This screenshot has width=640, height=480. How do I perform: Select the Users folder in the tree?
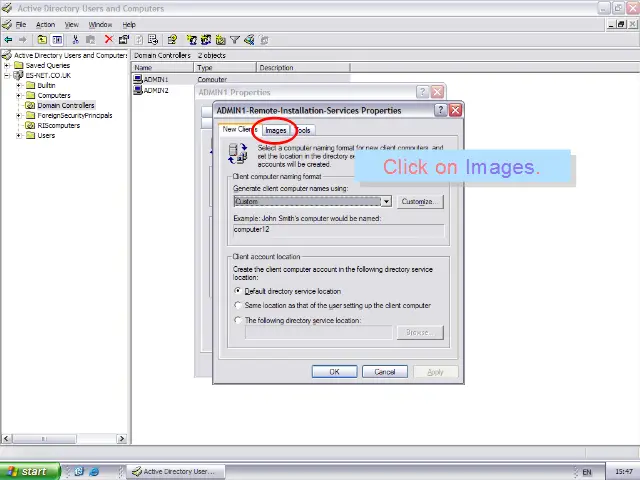tap(46, 136)
